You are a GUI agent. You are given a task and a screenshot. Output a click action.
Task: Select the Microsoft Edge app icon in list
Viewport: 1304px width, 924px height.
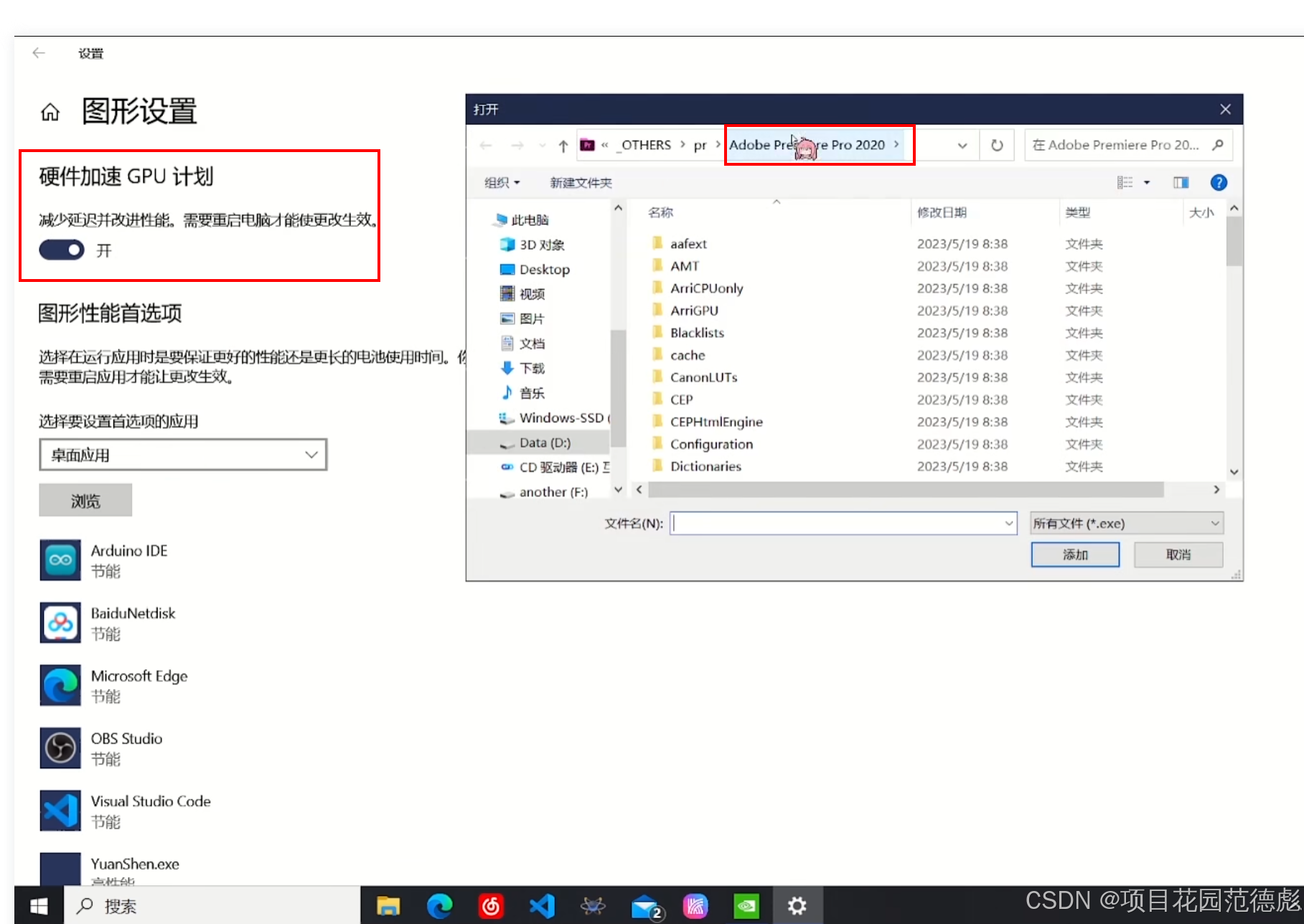60,685
